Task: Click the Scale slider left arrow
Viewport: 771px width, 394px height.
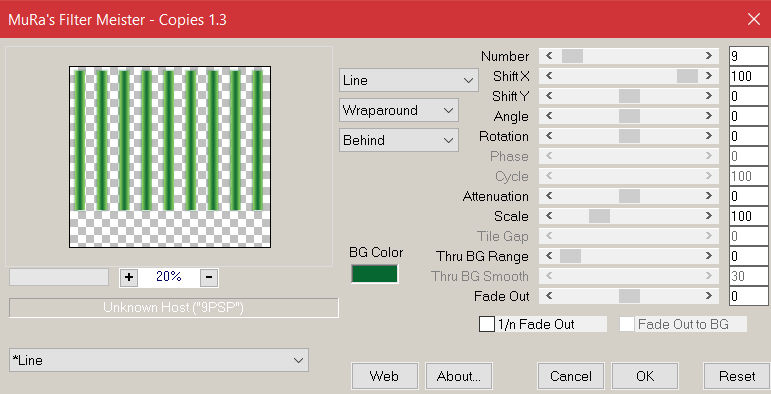Action: tap(549, 216)
